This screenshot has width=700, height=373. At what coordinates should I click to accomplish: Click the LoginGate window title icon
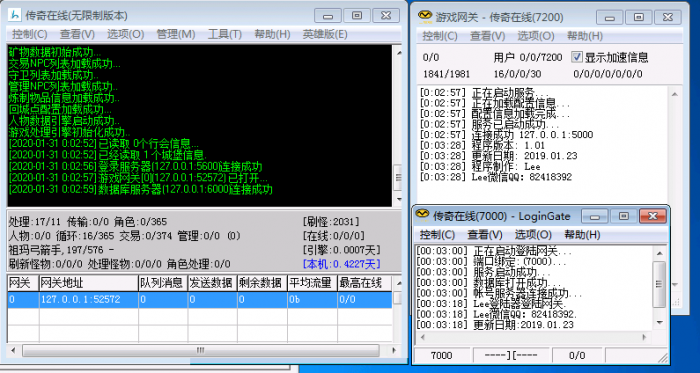pos(422,215)
